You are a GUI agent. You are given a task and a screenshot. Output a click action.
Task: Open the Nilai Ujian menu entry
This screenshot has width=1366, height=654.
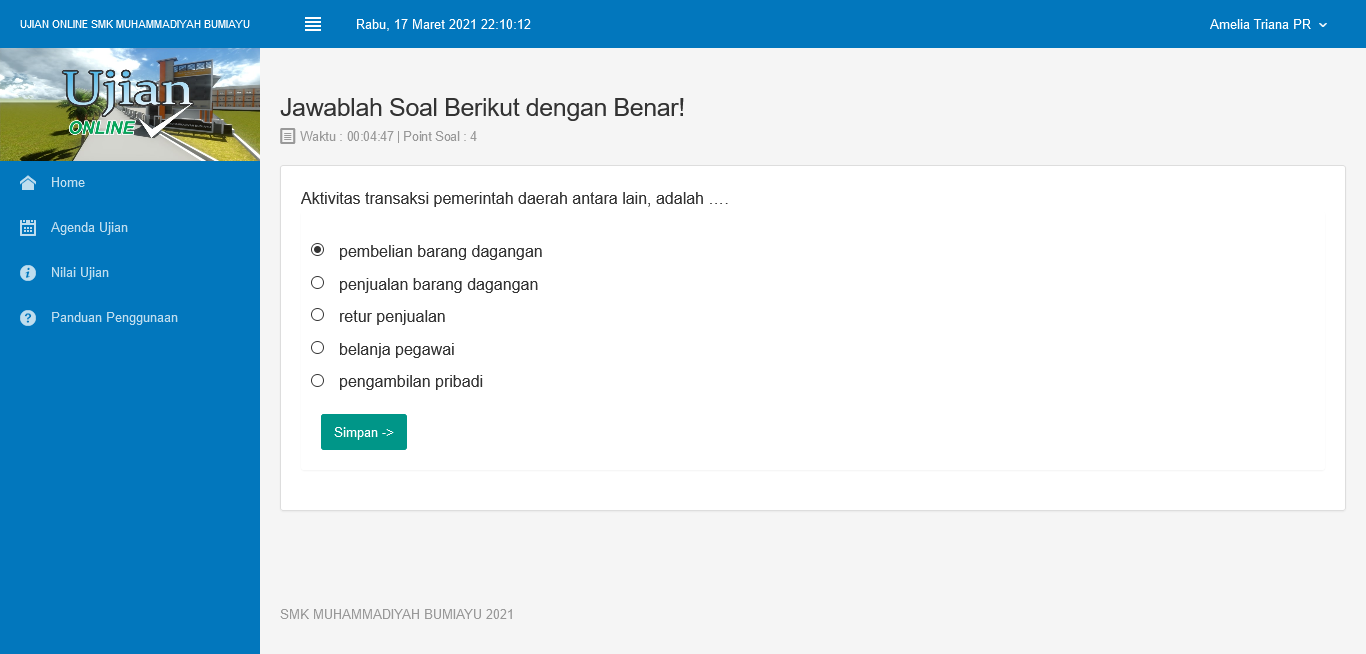pyautogui.click(x=130, y=273)
